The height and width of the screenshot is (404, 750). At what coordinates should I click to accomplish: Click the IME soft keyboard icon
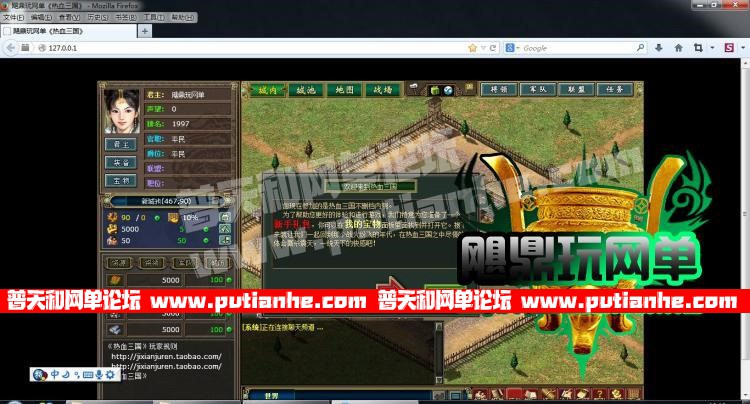[88, 375]
